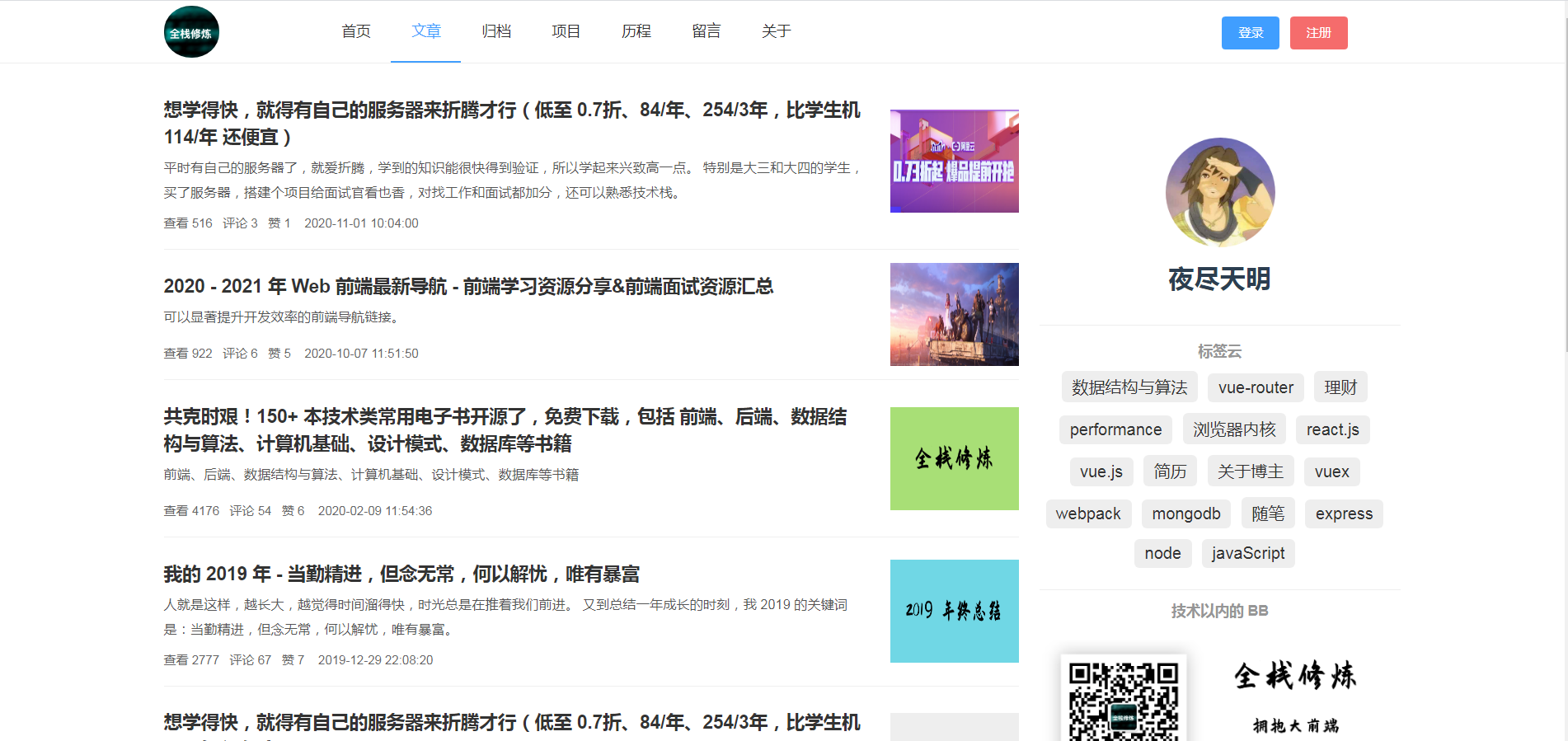Viewport: 1568px width, 741px height.
Task: Select the react.js tag
Action: pyautogui.click(x=1332, y=429)
